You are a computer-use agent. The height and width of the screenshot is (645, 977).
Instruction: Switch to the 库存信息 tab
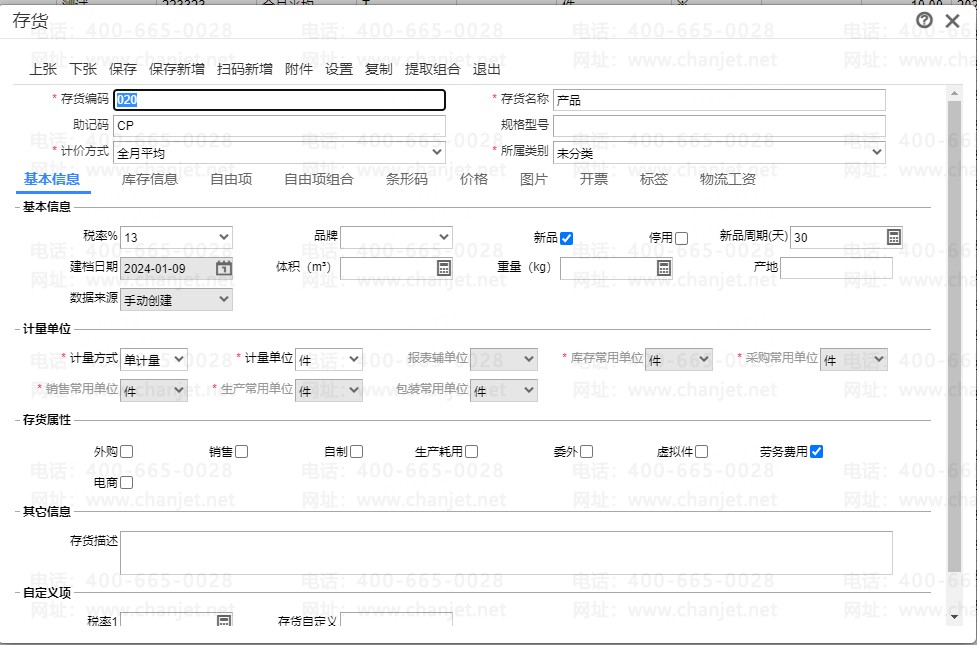pos(150,179)
